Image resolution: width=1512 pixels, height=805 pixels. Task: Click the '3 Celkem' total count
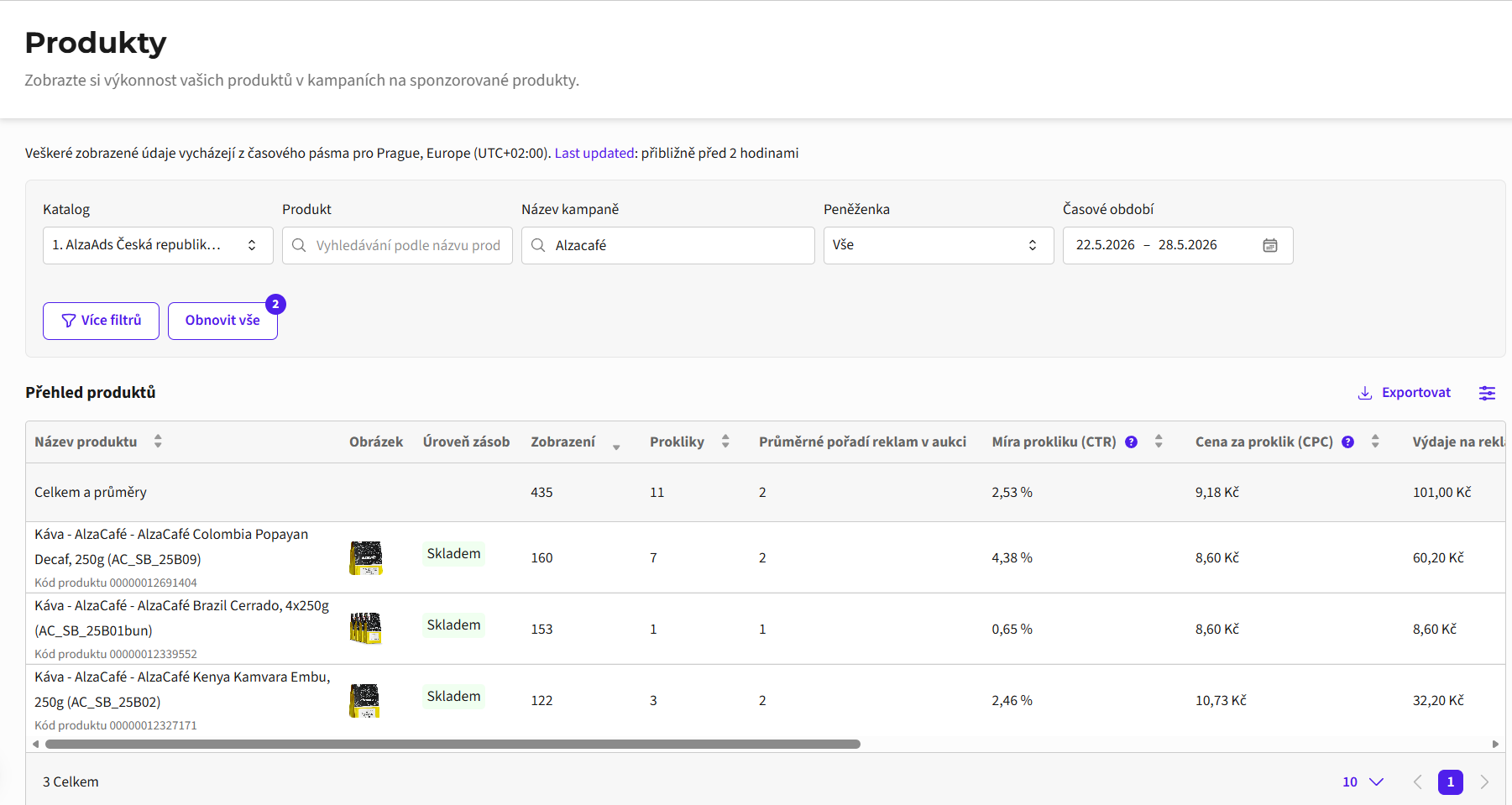[71, 781]
